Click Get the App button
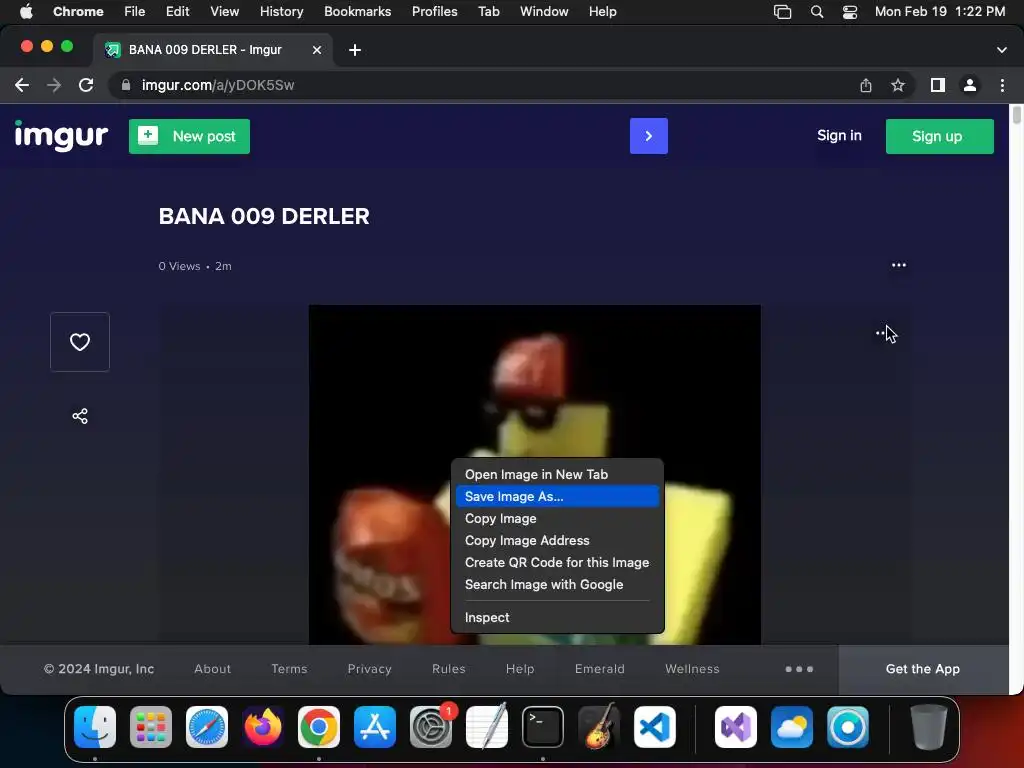This screenshot has height=768, width=1024. pyautogui.click(x=923, y=669)
